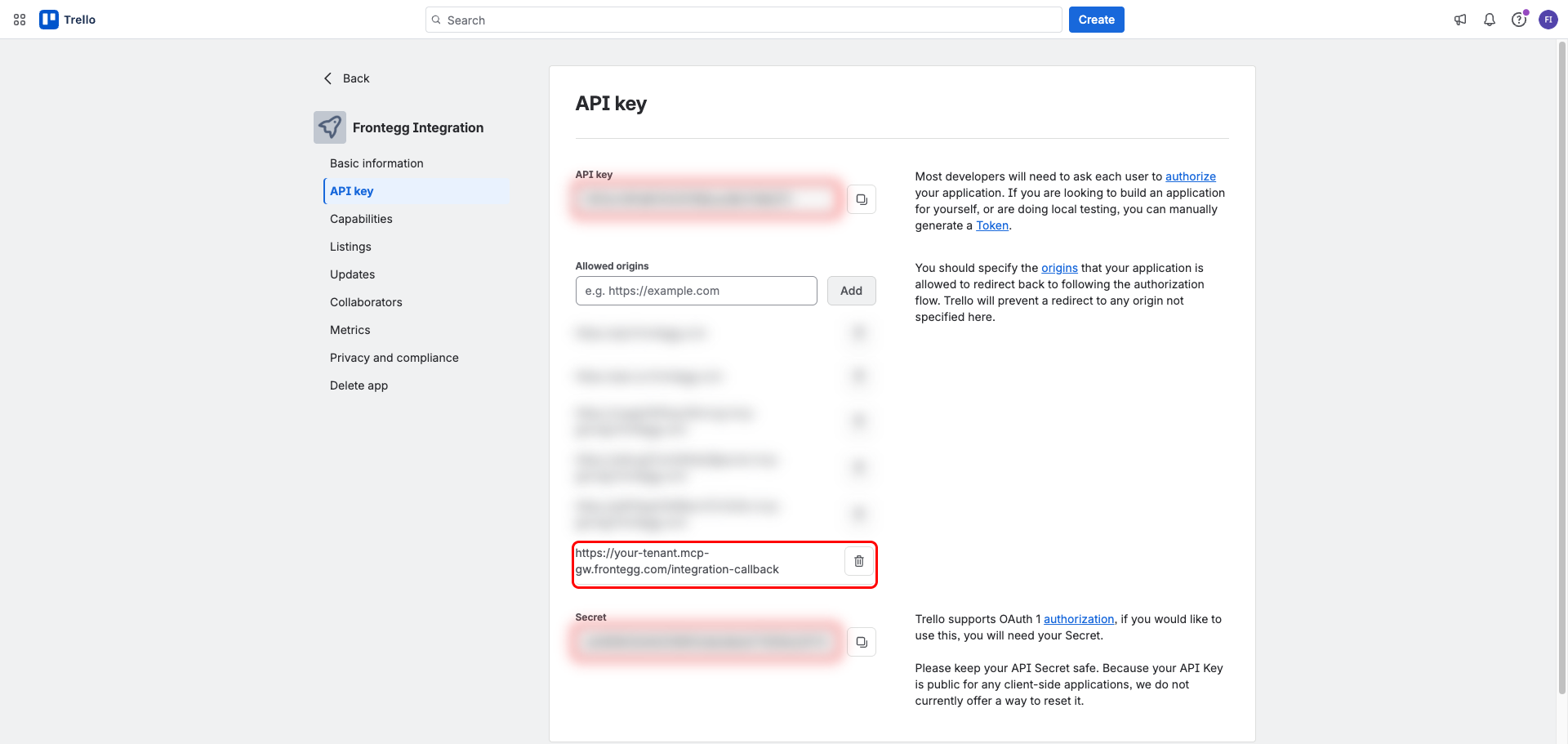Add the allowed origin
This screenshot has width=1568, height=744.
coord(851,291)
